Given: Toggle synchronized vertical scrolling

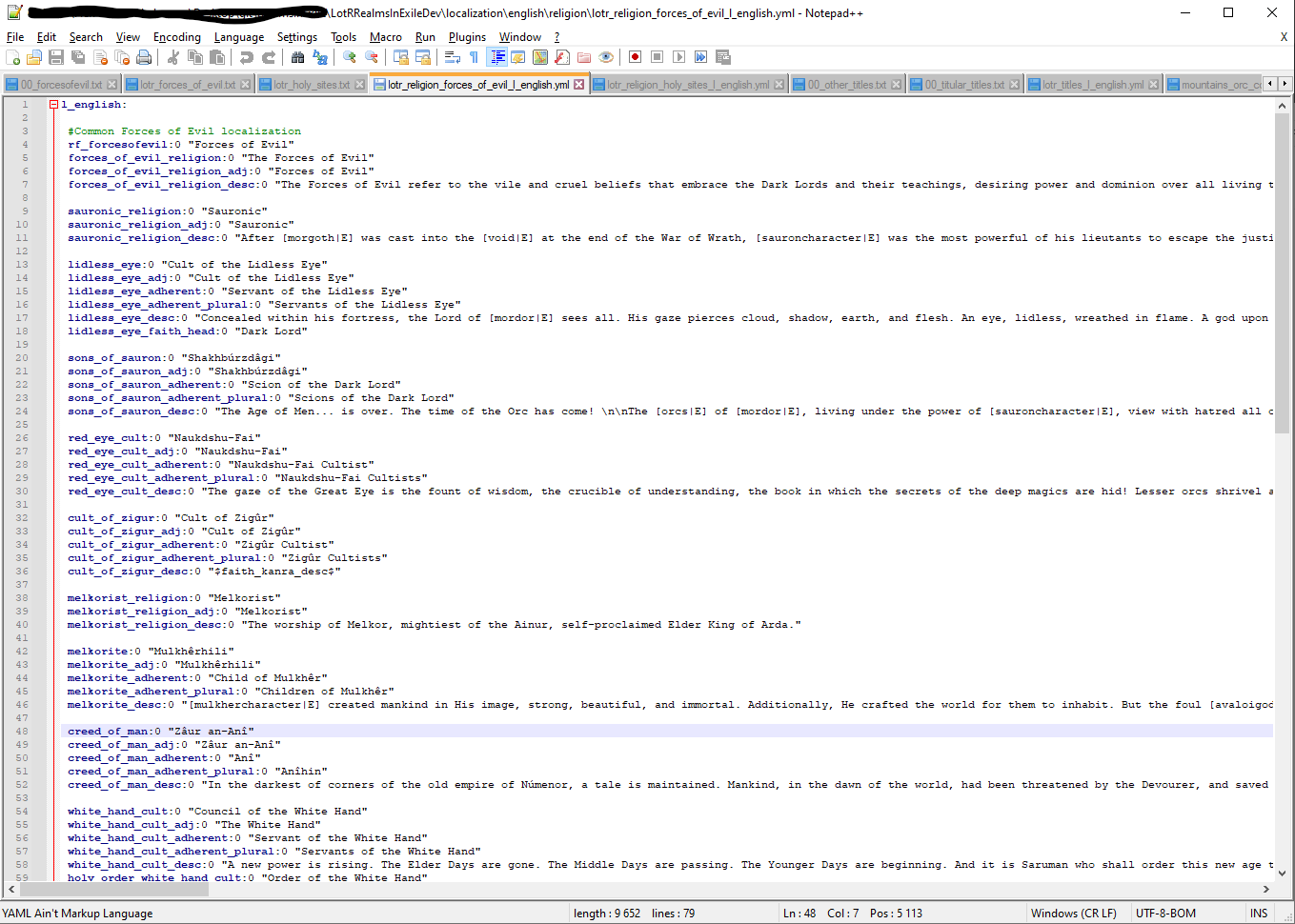Looking at the screenshot, I should pyautogui.click(x=401, y=58).
